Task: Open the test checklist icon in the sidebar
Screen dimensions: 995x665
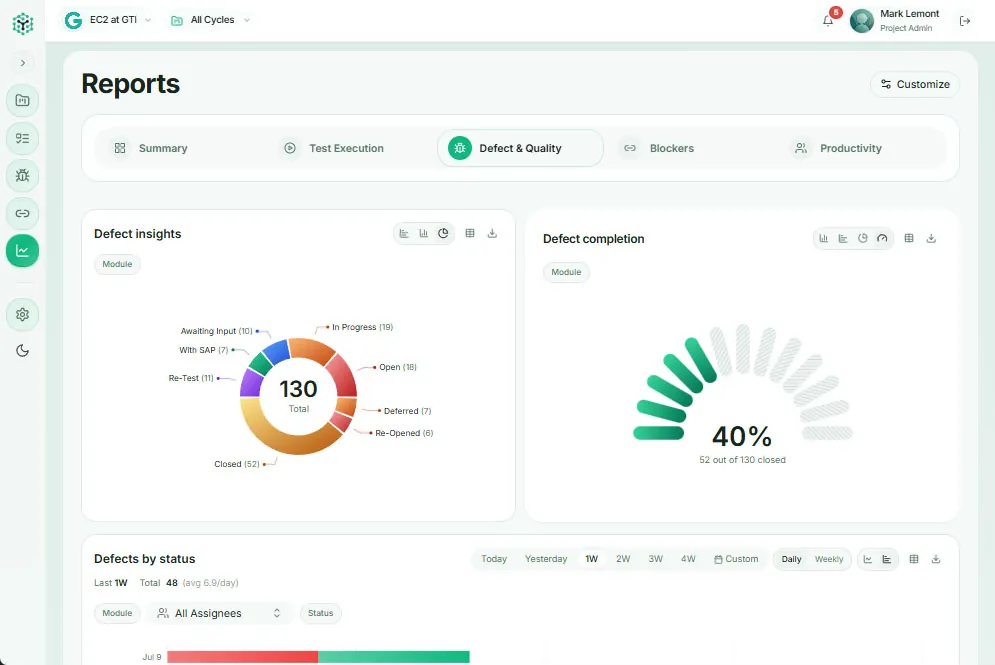Action: click(x=22, y=138)
